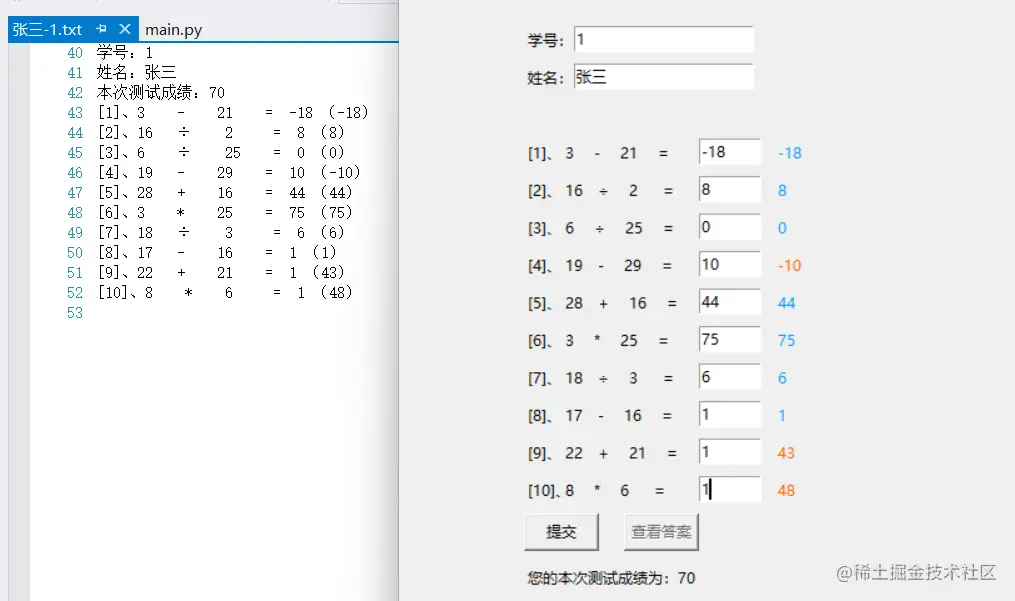Click the 提交 submit button
Image resolution: width=1015 pixels, height=601 pixels.
561,532
